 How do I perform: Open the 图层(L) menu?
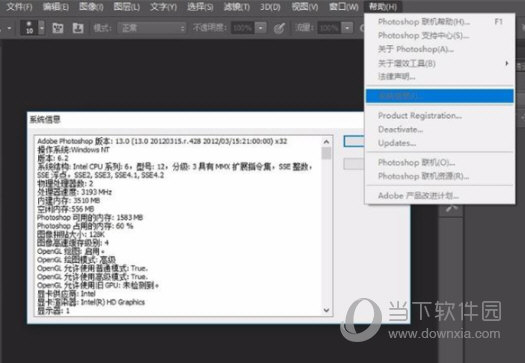pyautogui.click(x=127, y=6)
